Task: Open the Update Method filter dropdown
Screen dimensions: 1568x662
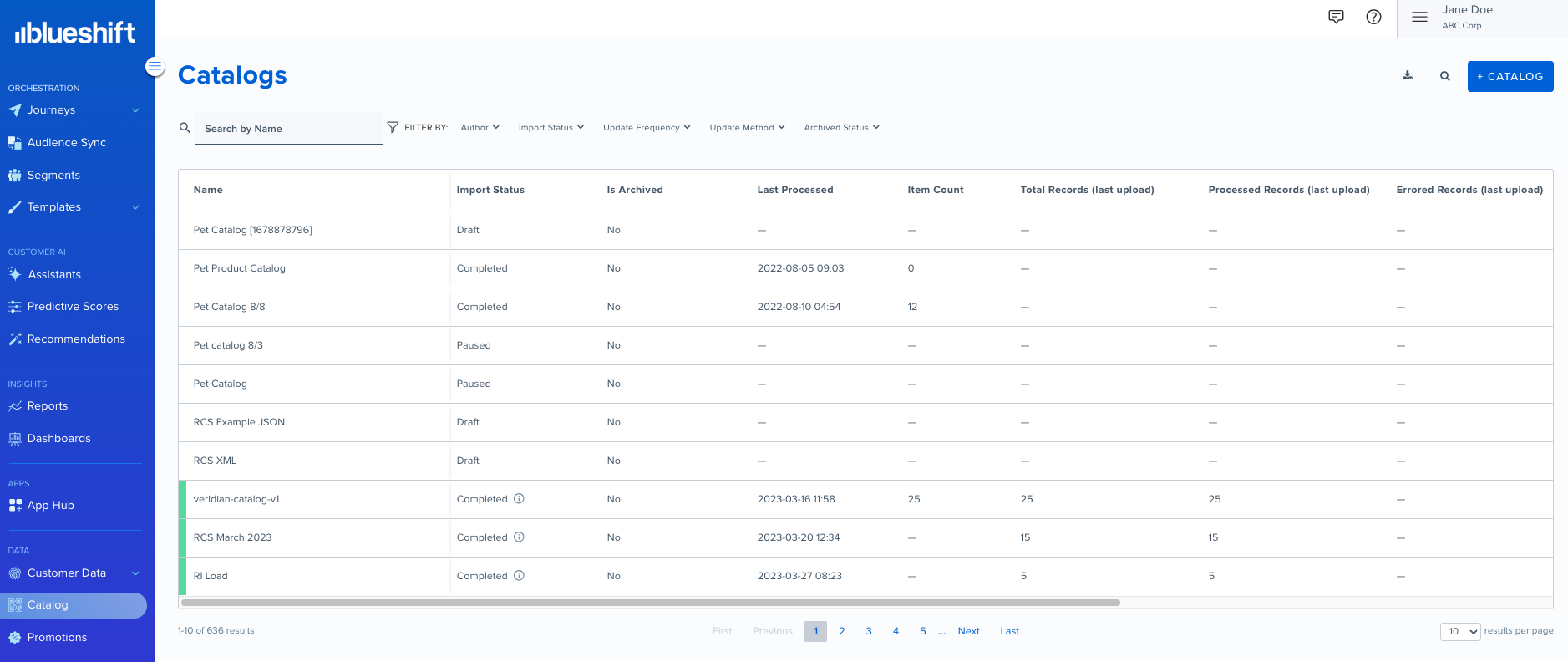Action: click(x=748, y=128)
